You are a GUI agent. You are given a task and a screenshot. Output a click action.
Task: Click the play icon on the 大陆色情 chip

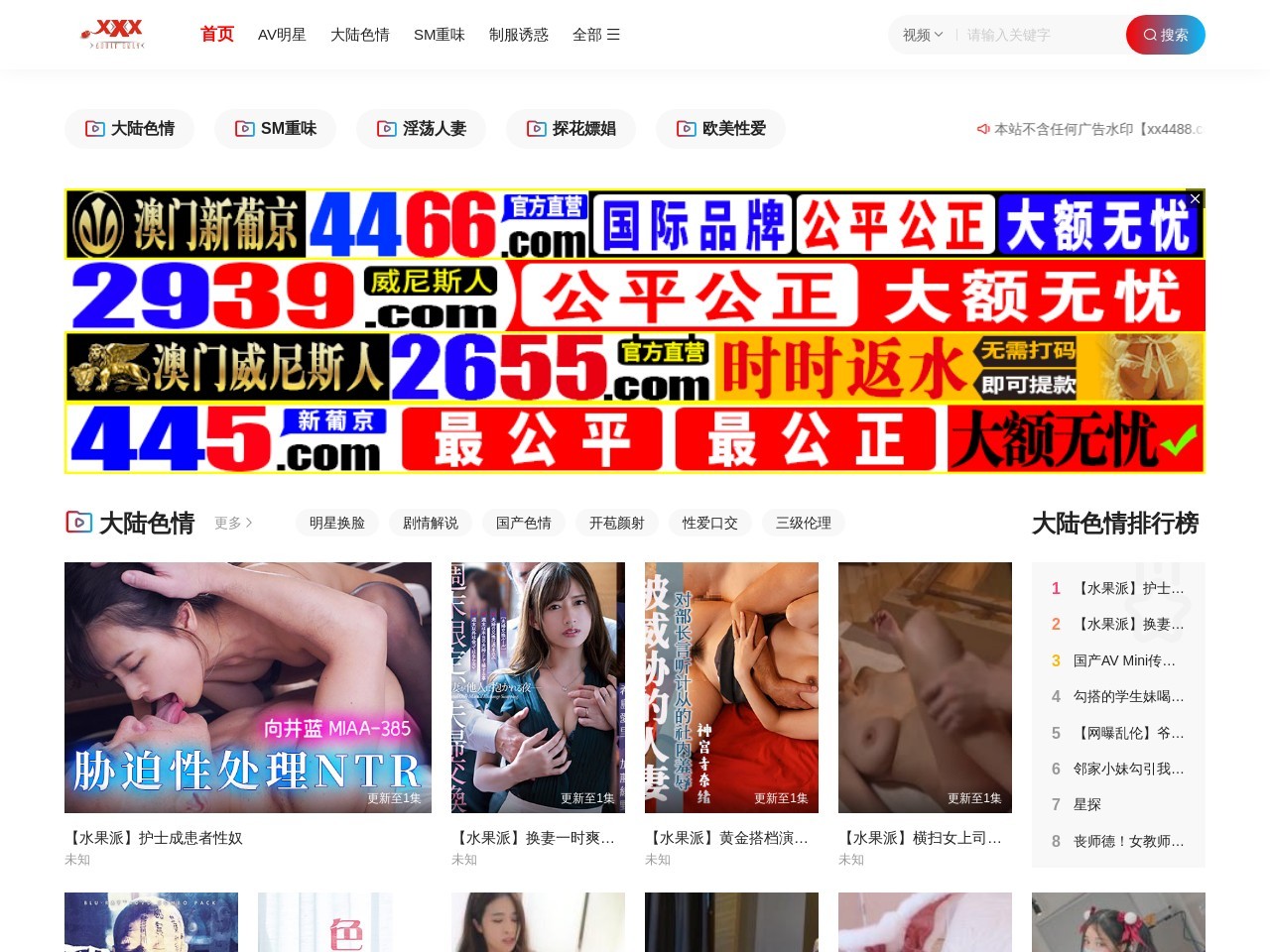click(x=95, y=128)
